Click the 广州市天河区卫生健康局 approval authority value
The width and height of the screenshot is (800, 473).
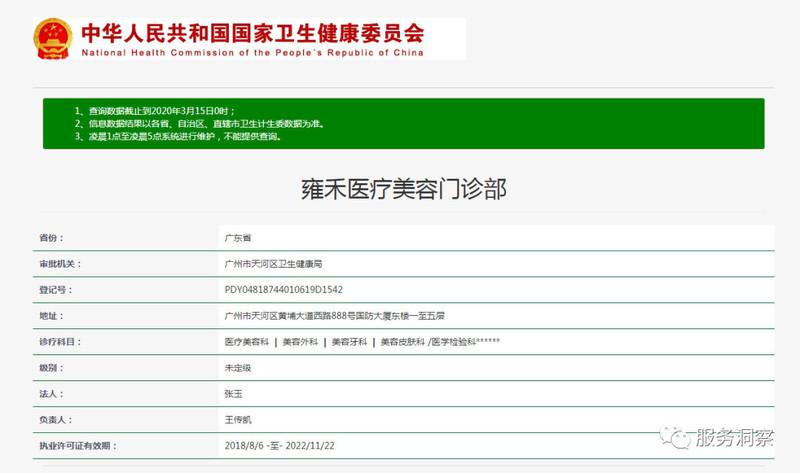coord(273,264)
